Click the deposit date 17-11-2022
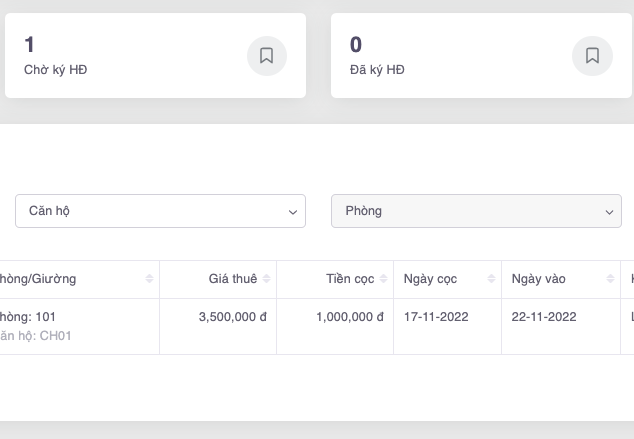Screen dimensions: 634x439 click(436, 317)
